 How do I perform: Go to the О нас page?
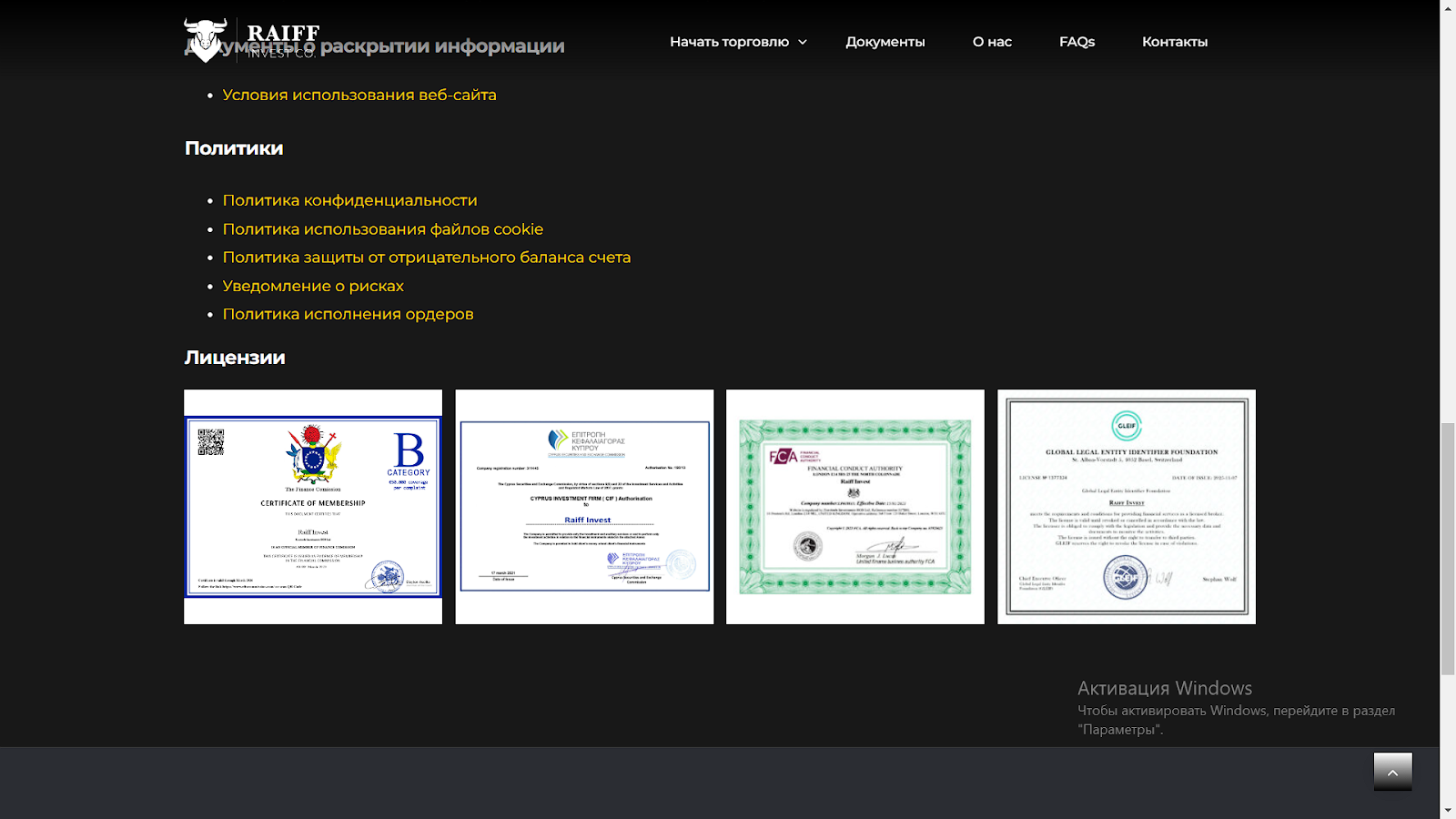click(992, 42)
